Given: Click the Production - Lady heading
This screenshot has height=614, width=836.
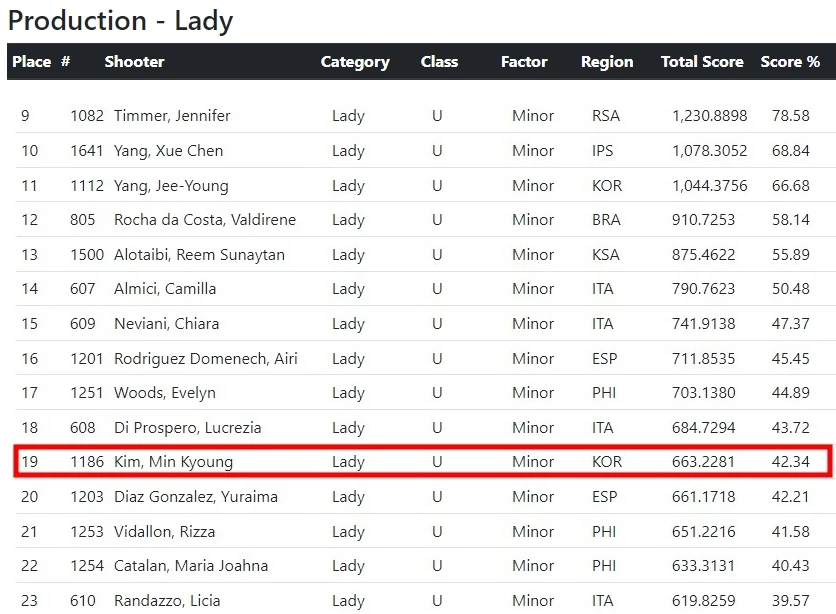Looking at the screenshot, I should click(x=120, y=21).
